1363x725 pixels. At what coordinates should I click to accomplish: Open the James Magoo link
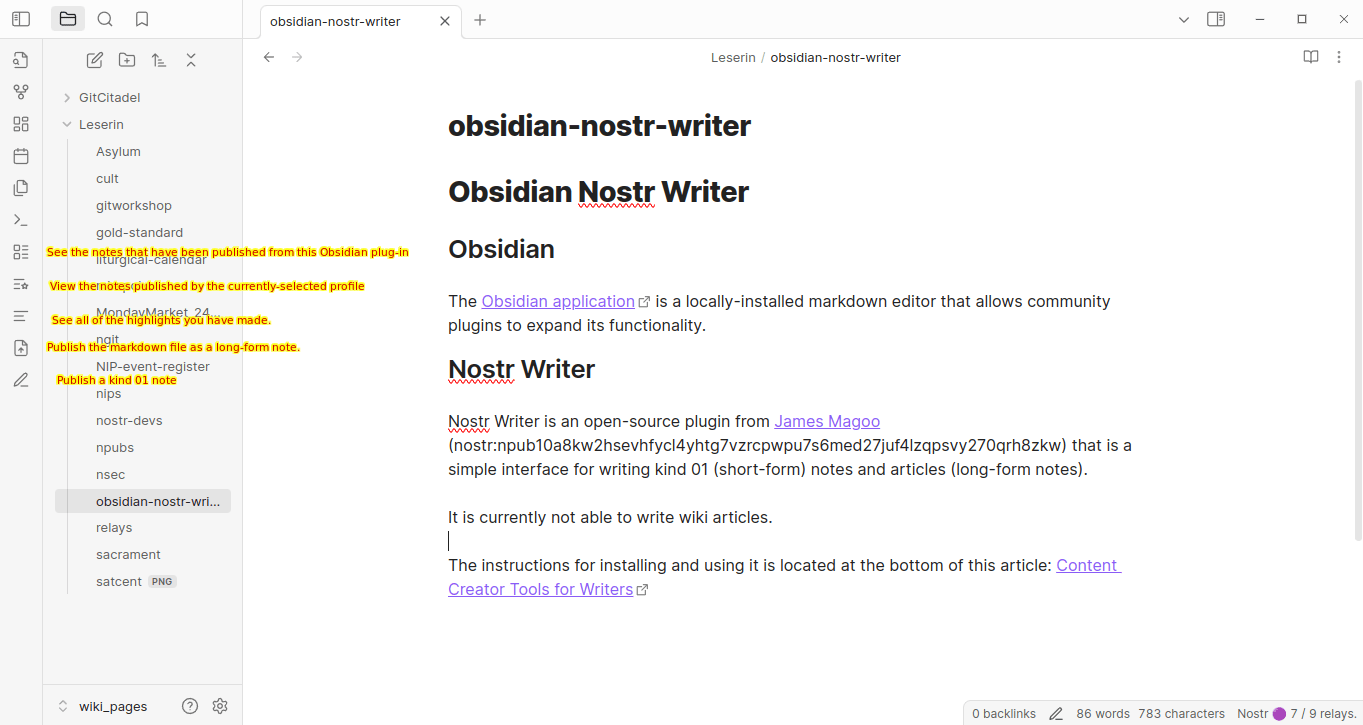point(827,421)
